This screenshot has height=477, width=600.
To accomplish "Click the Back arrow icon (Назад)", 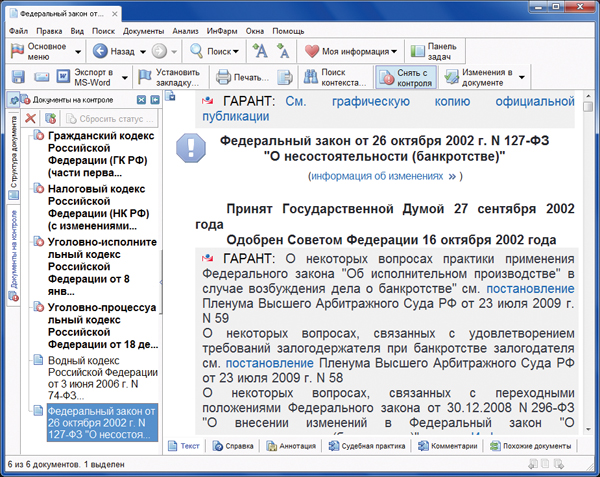I will pyautogui.click(x=98, y=51).
